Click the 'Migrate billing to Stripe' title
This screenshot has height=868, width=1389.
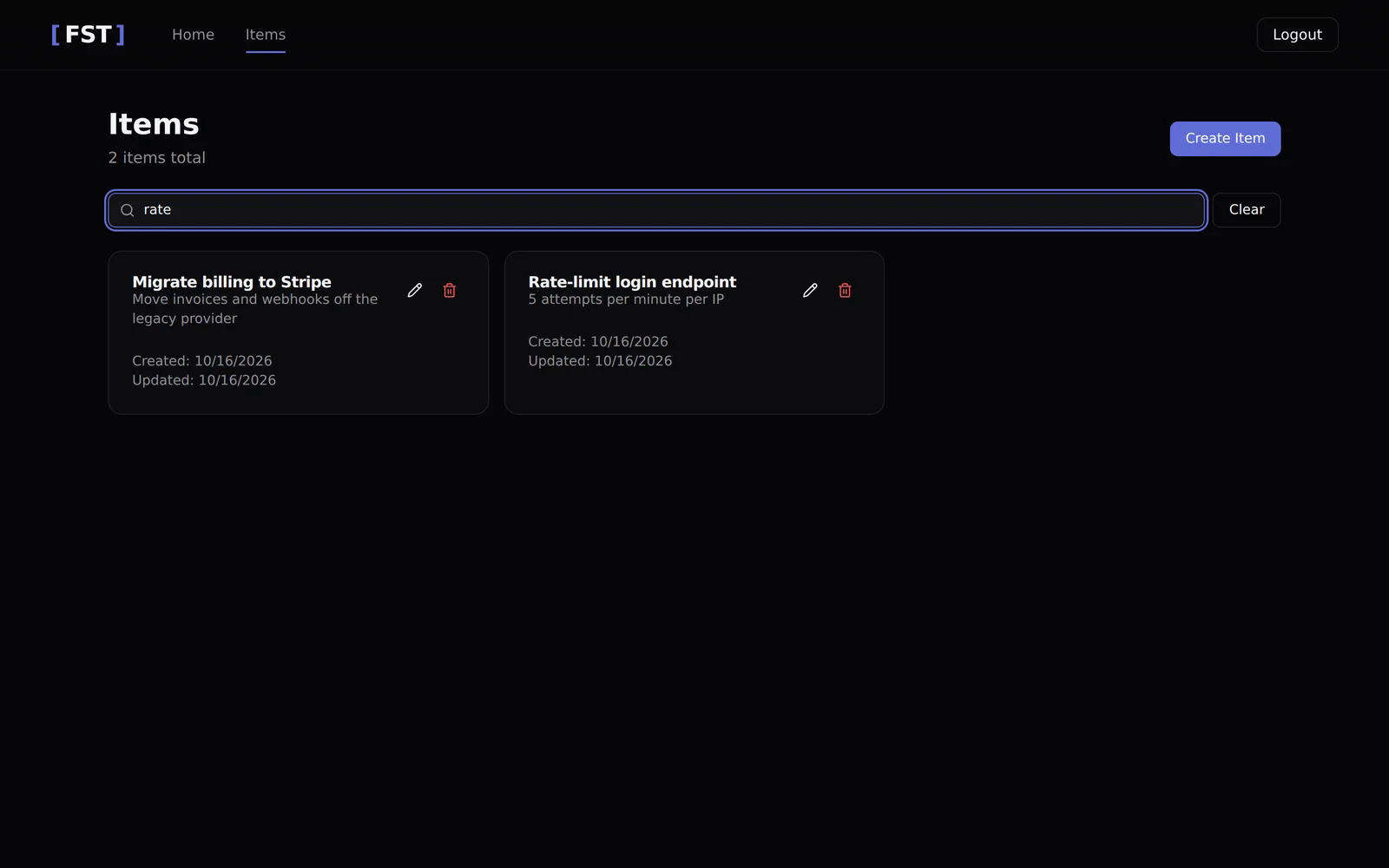coord(232,282)
